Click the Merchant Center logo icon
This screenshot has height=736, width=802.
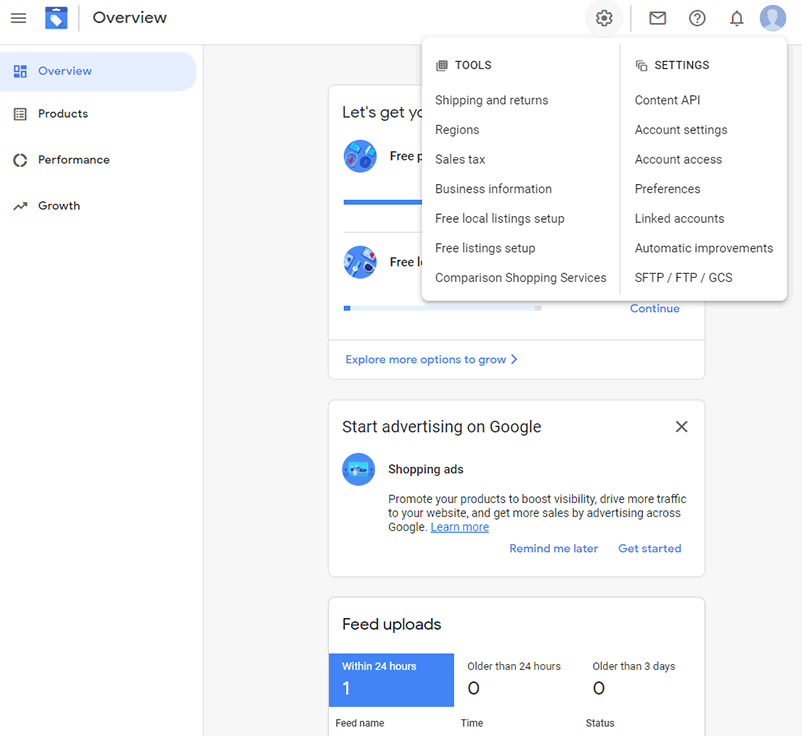[56, 18]
